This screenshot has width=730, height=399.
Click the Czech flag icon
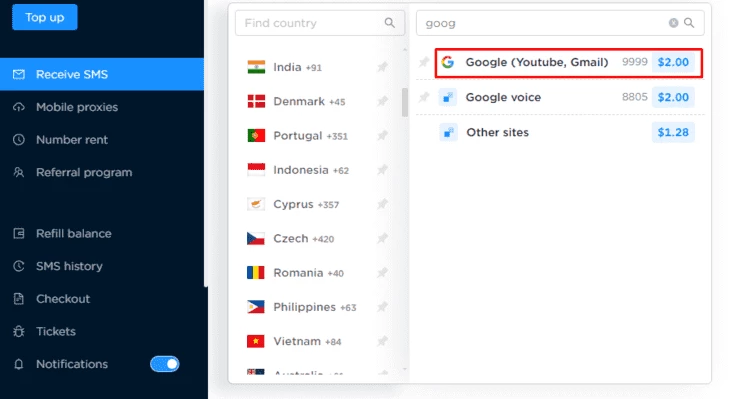coord(256,238)
